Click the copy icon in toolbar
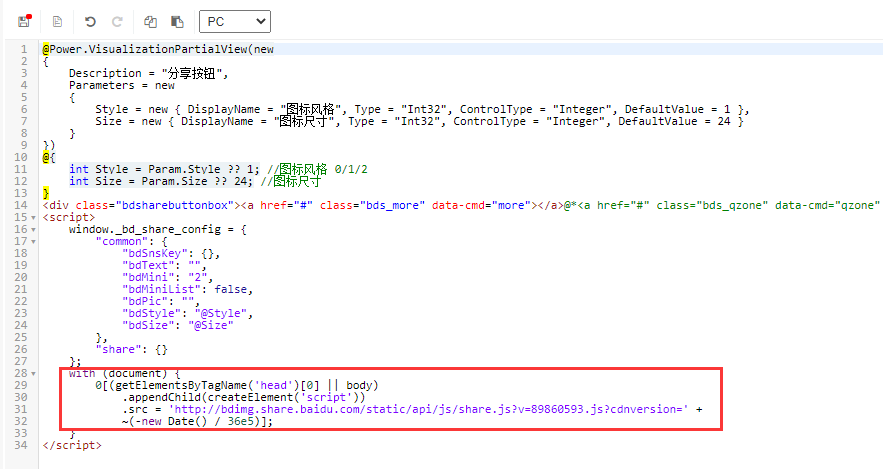Screen dimensions: 883x469 (150, 21)
